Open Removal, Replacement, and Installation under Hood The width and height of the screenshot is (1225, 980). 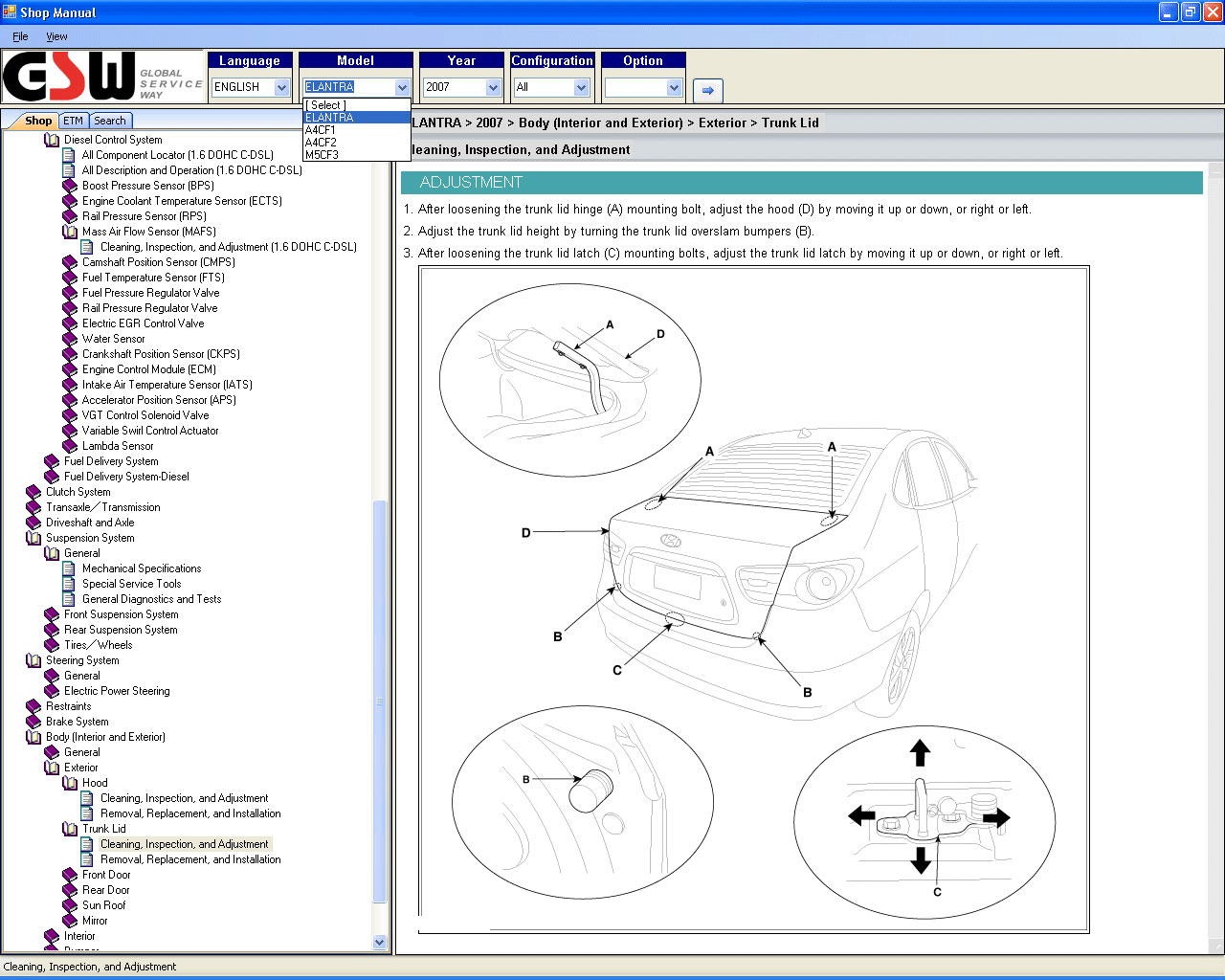point(190,813)
